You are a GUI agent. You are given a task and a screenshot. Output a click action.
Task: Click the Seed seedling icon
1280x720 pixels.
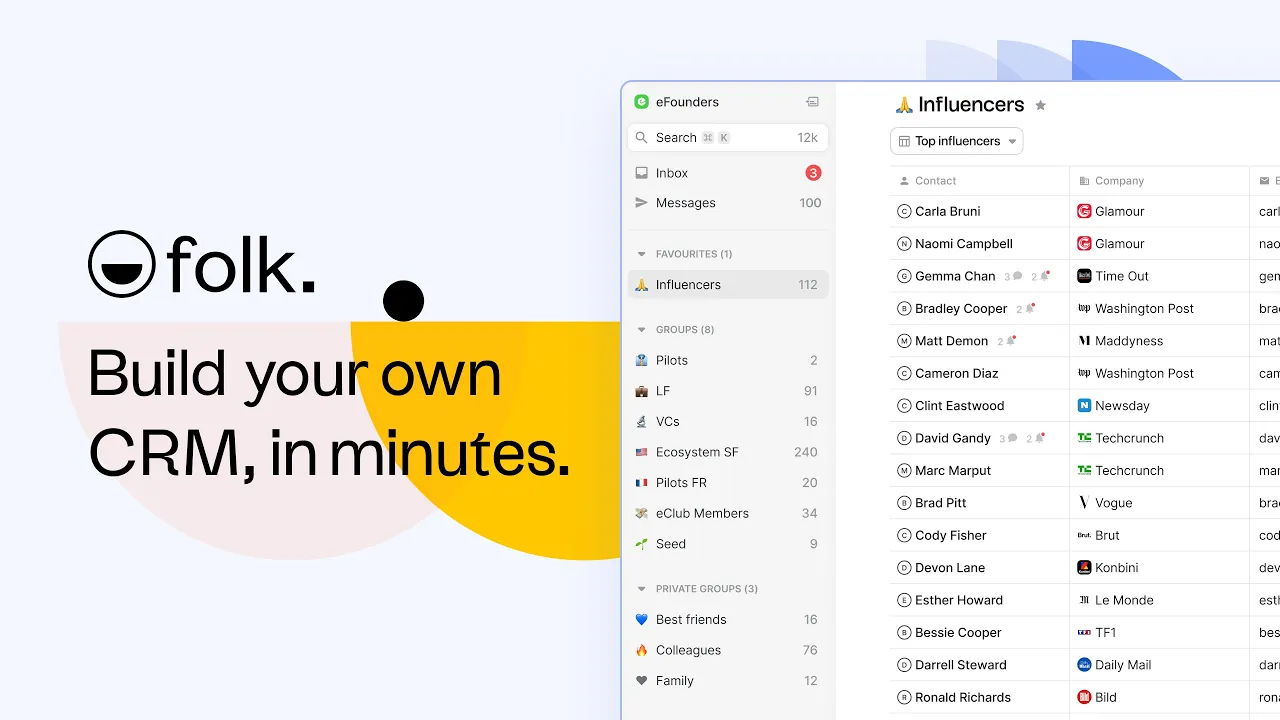click(642, 544)
